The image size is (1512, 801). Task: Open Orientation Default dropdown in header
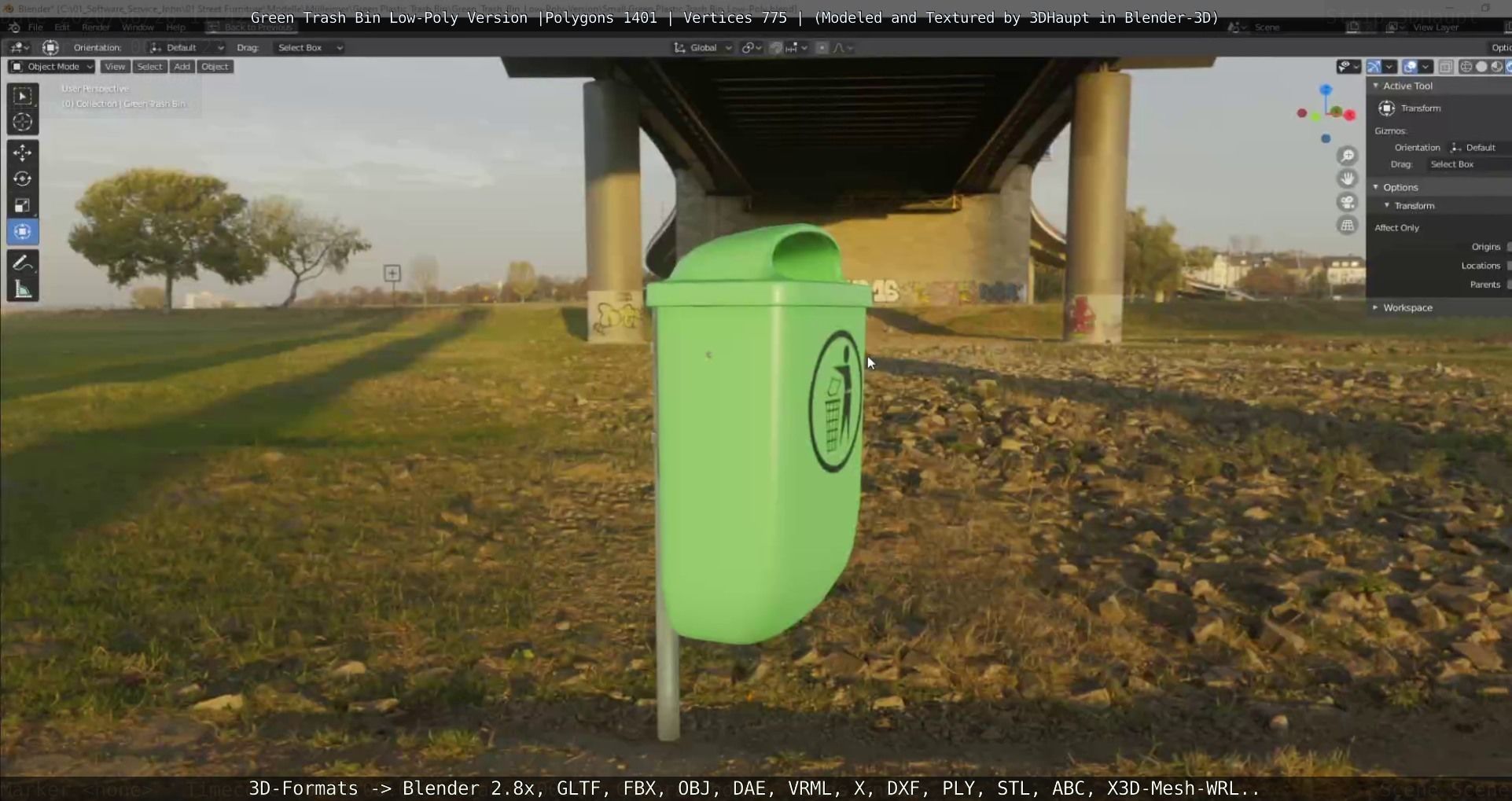(187, 48)
